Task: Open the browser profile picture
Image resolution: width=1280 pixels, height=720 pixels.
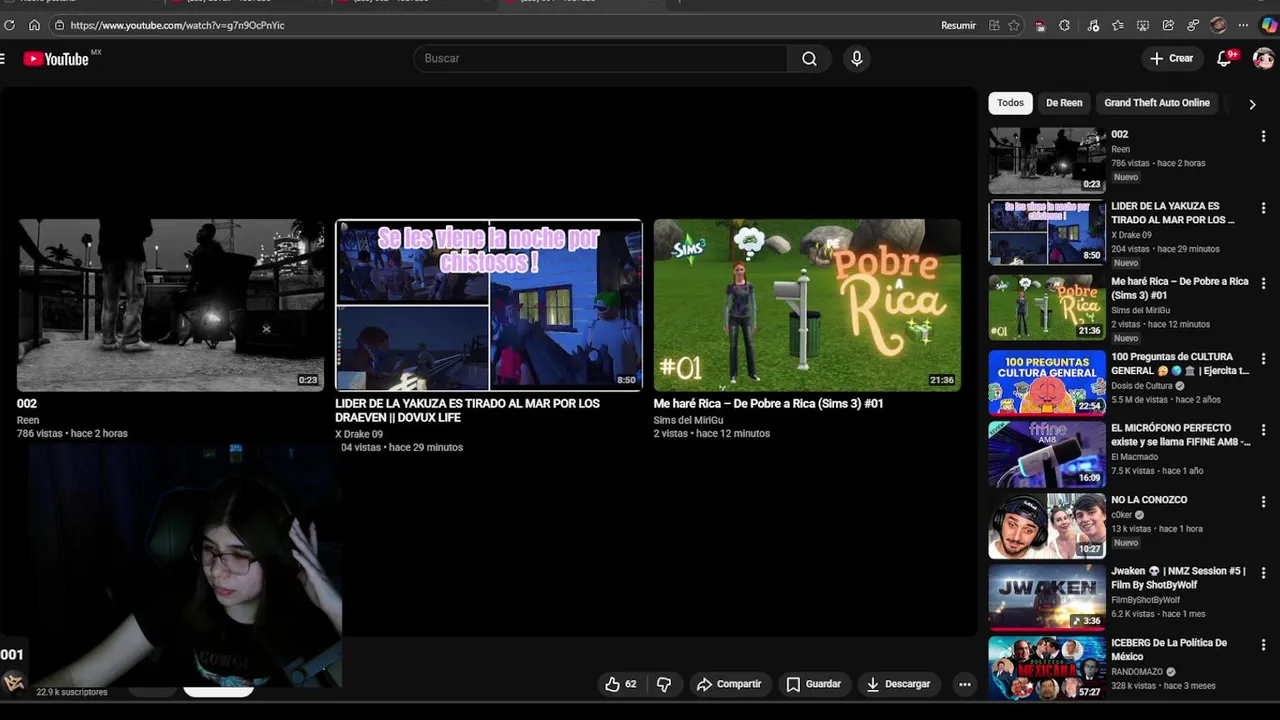Action: 1218,25
